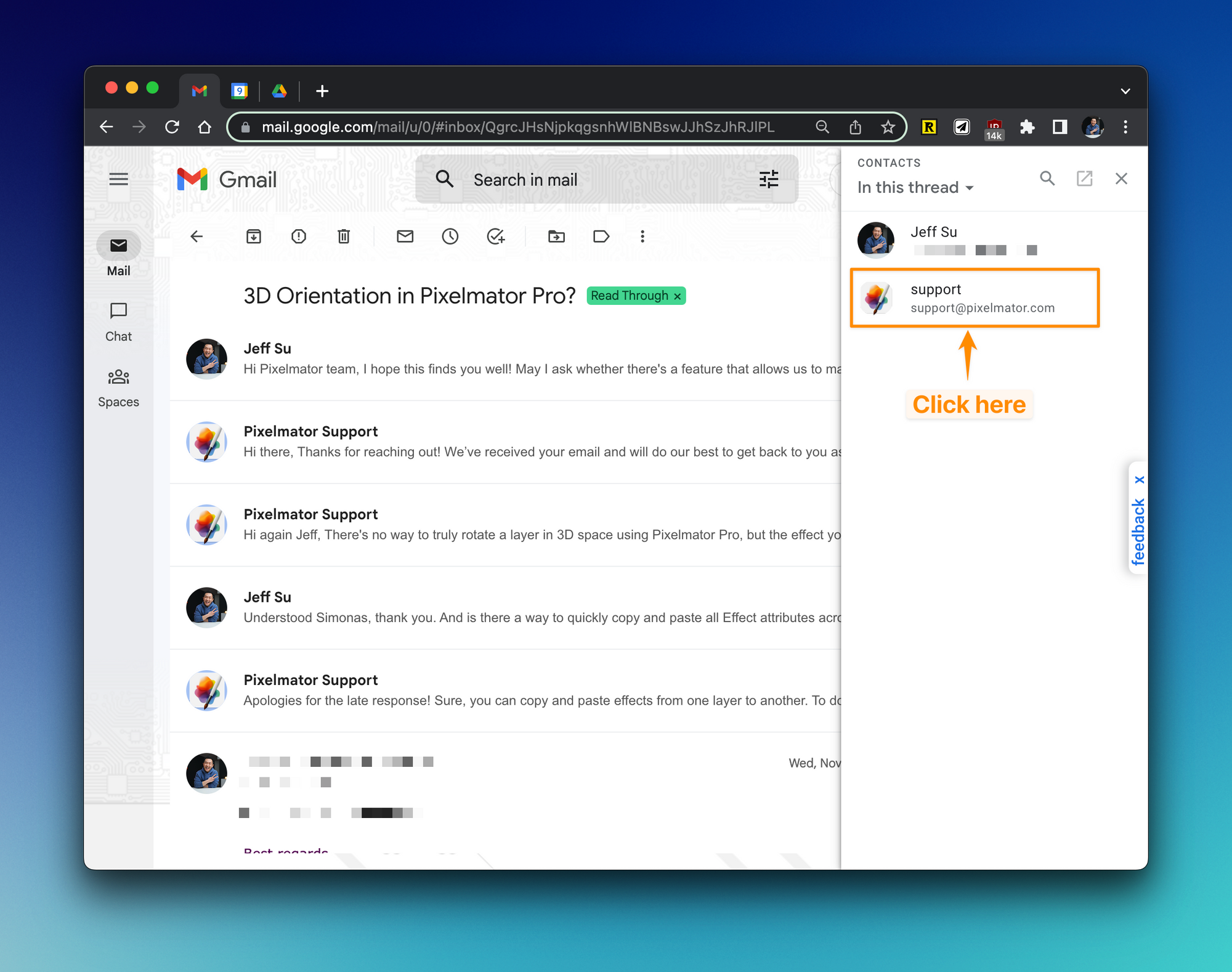Click the Wed, Nov date on last message
1232x972 pixels.
(814, 763)
